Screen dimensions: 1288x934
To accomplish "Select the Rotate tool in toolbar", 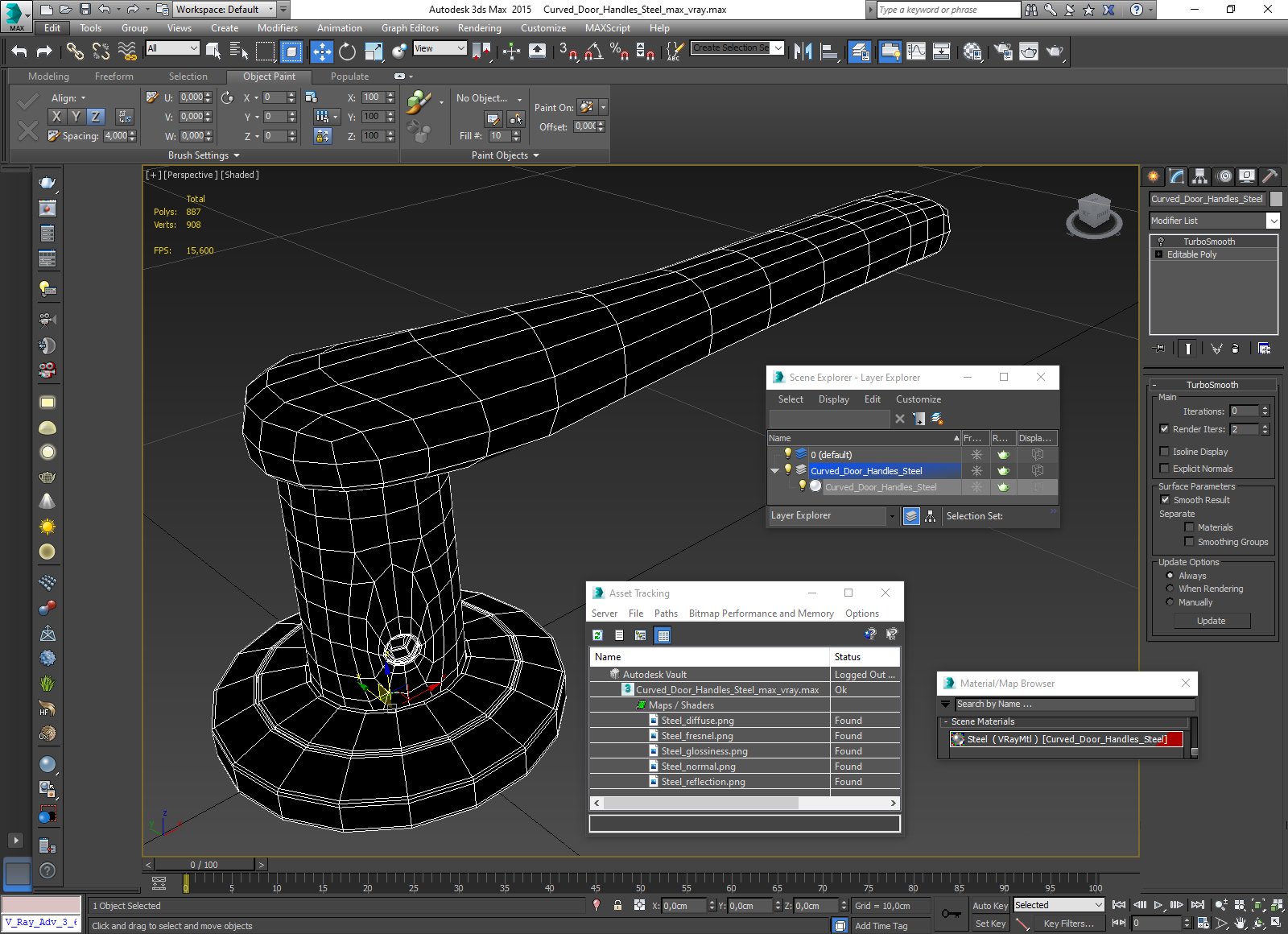I will (x=347, y=52).
